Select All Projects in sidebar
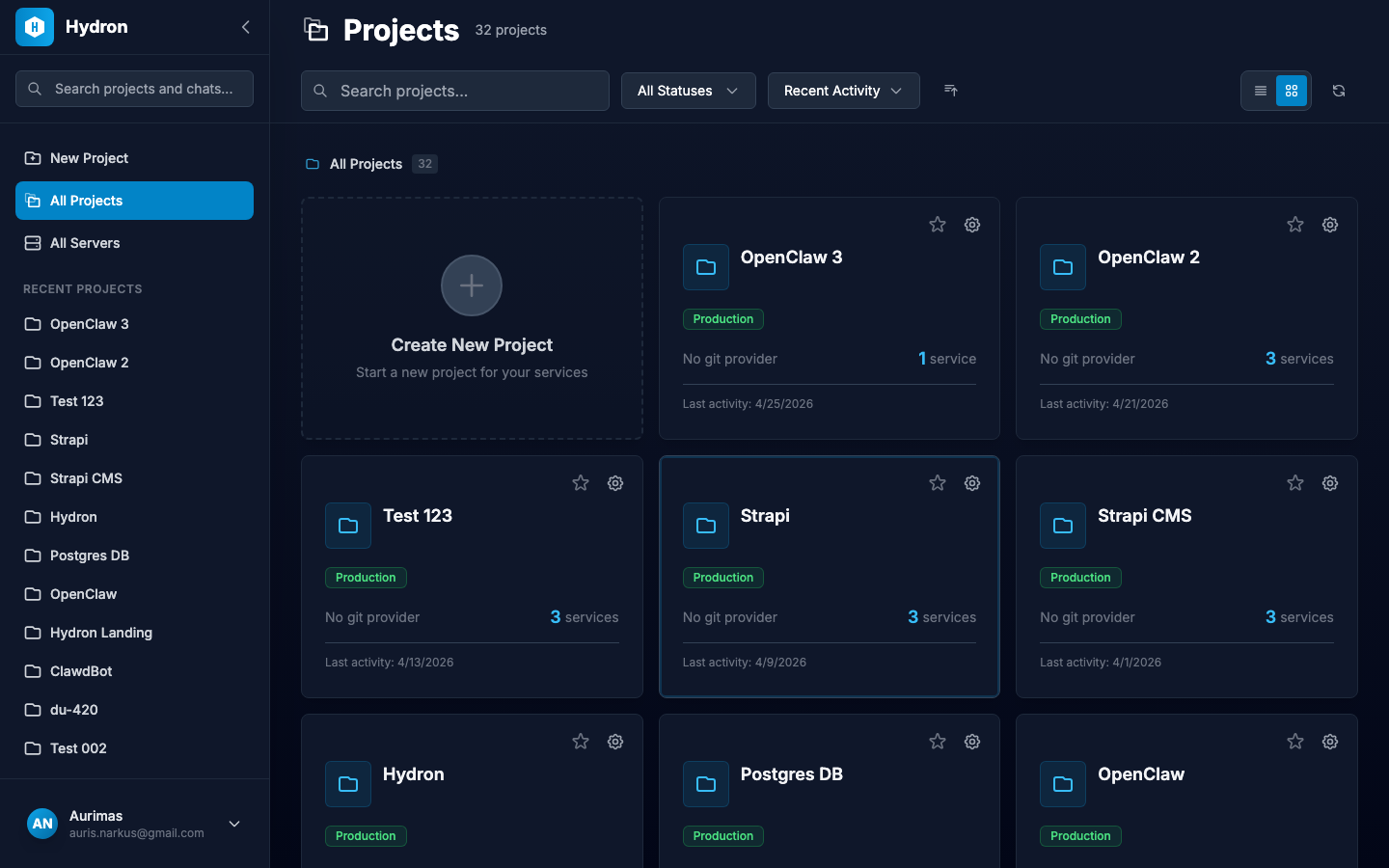1389x868 pixels. coord(134,201)
